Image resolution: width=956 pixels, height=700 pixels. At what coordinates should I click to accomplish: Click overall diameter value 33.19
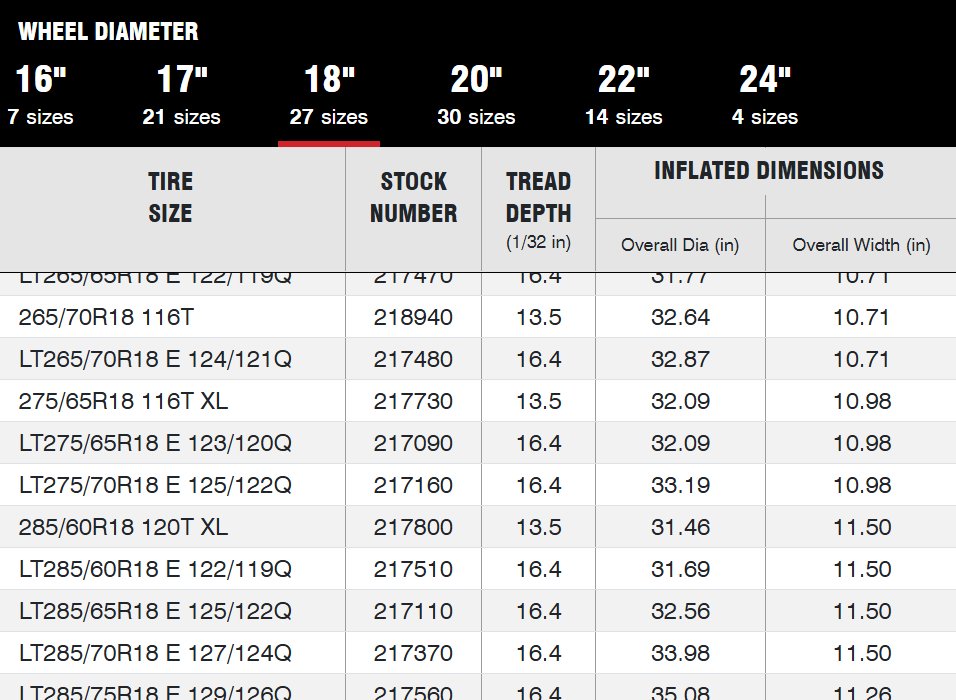click(680, 485)
